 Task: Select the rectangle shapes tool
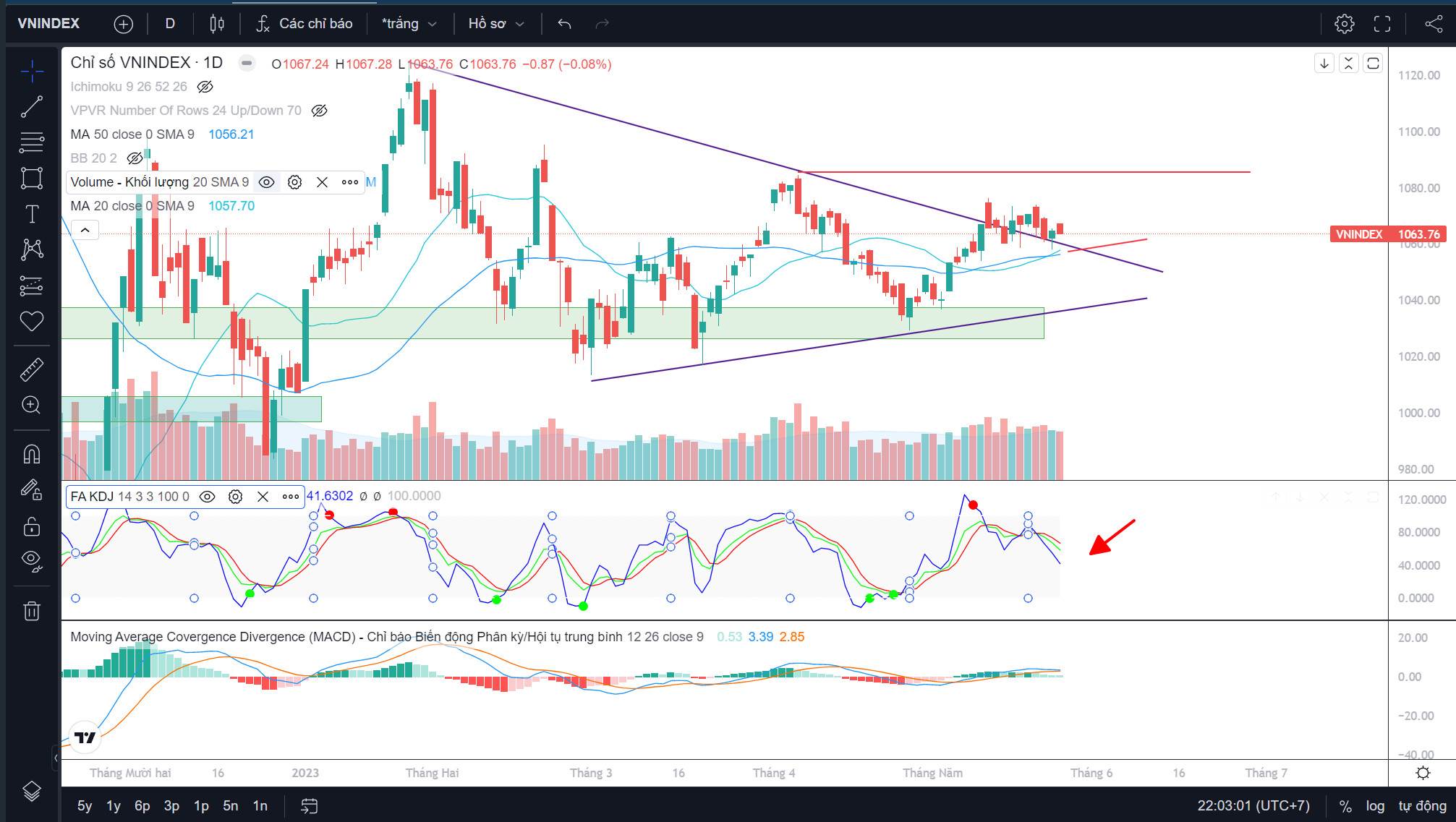tap(32, 178)
